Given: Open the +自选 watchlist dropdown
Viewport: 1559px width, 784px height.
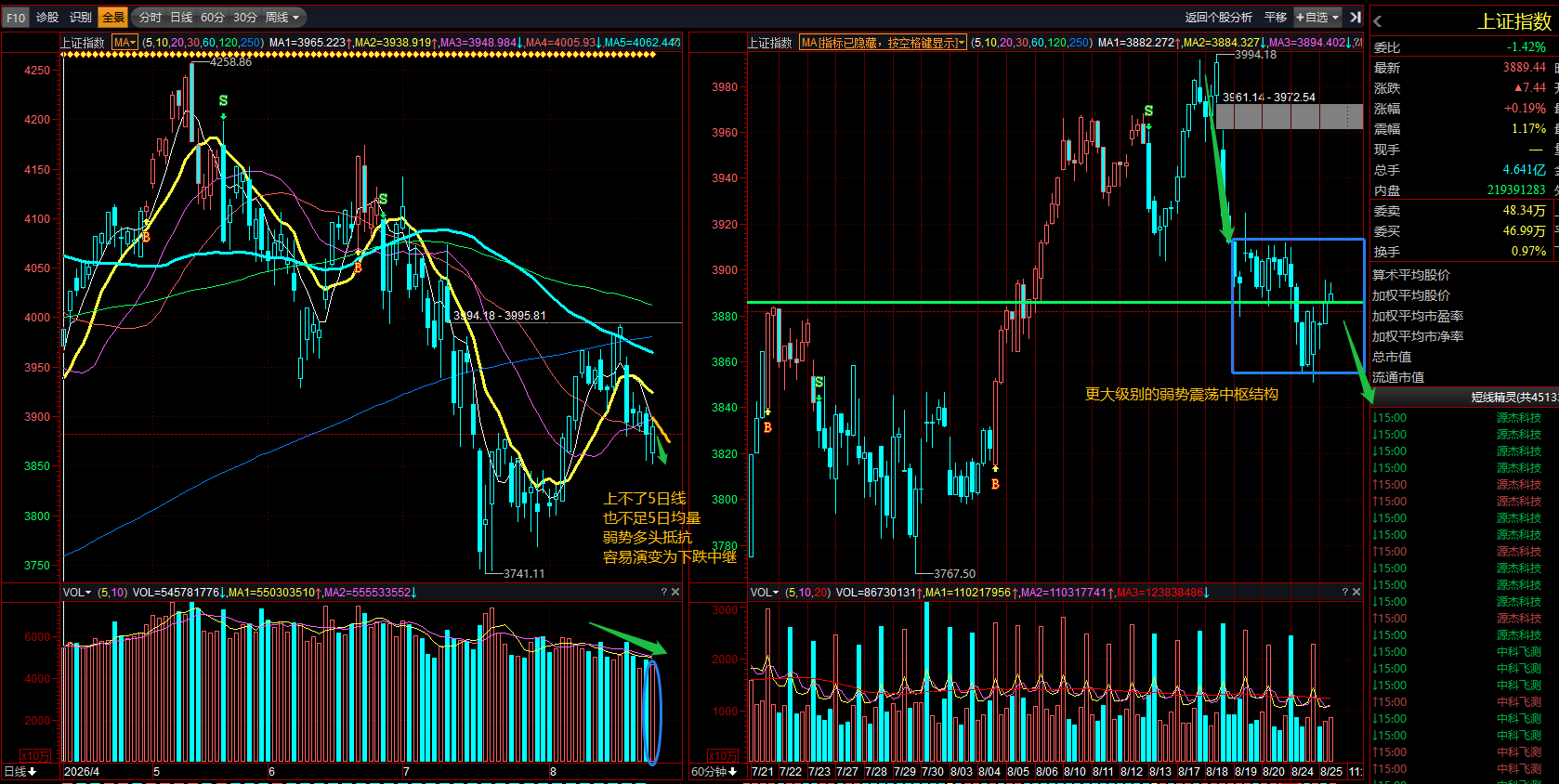Looking at the screenshot, I should point(1318,18).
